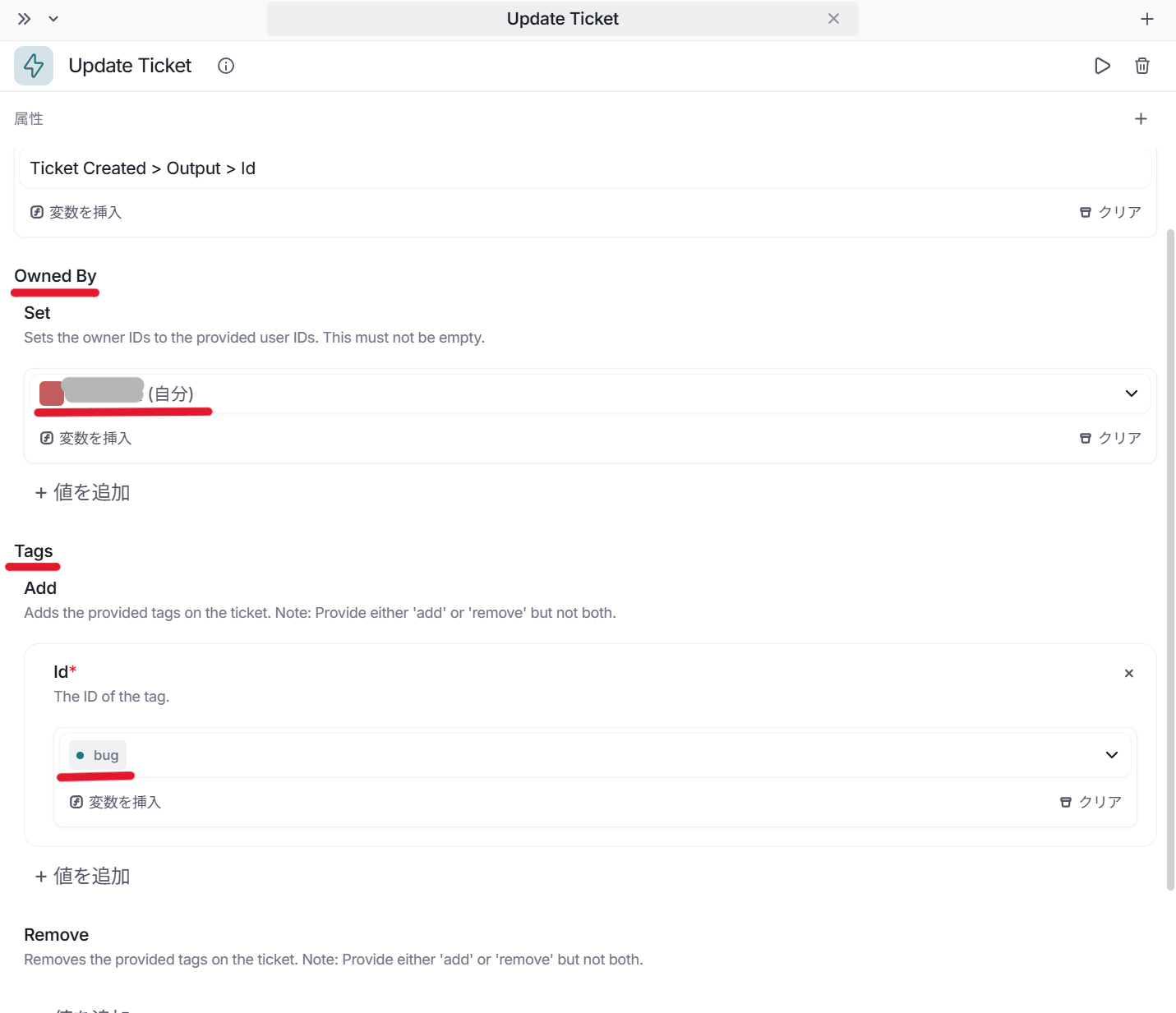Viewport: 1176px width, 1013px height.
Task: Add a new tab with plus icon
Action: click(1147, 19)
